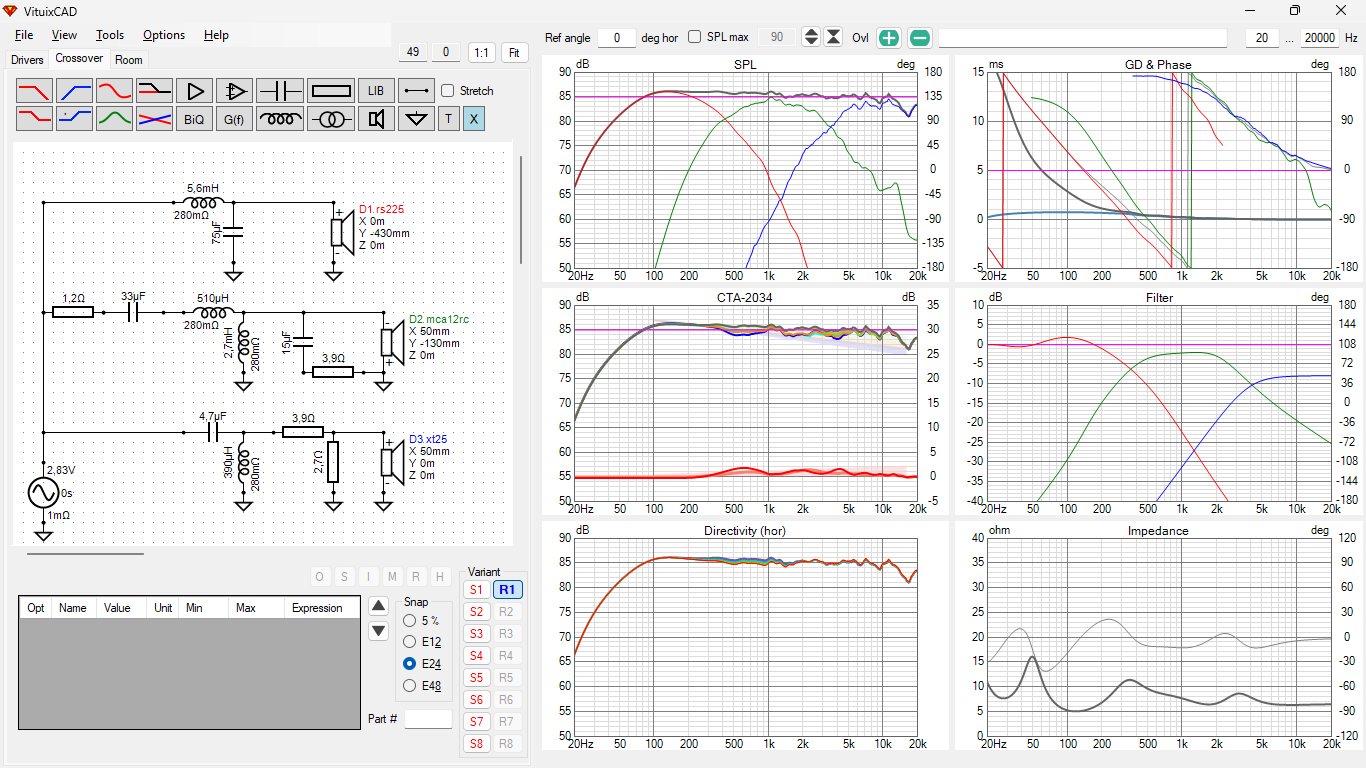Click the 49 grid value button
This screenshot has width=1366, height=768.
[x=412, y=52]
